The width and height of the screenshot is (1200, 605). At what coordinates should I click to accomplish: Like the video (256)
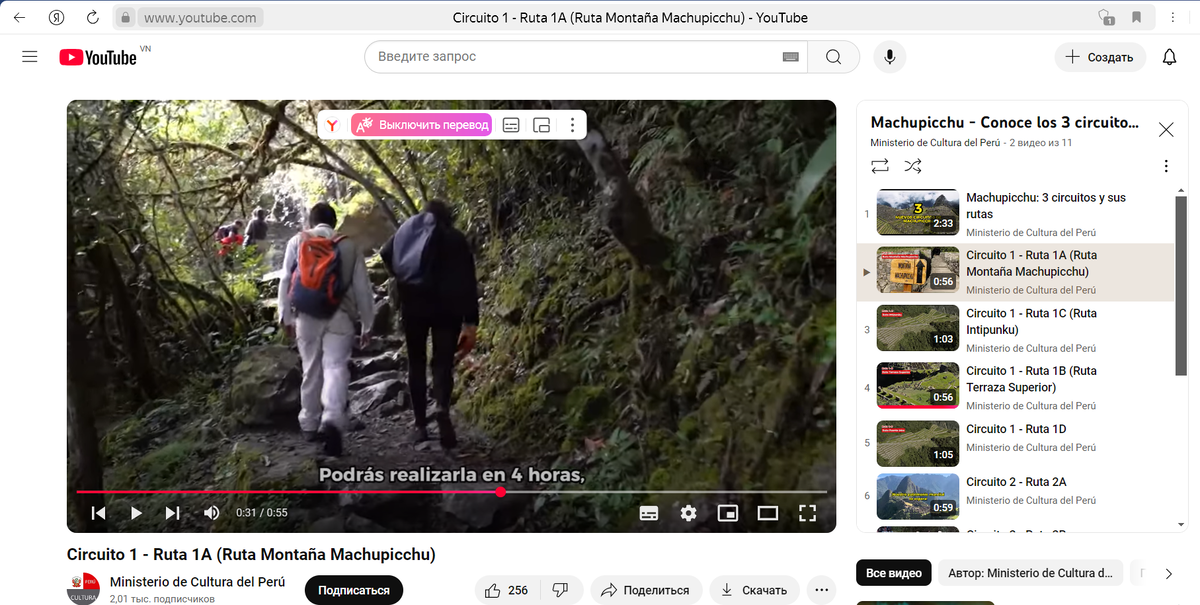tap(508, 590)
